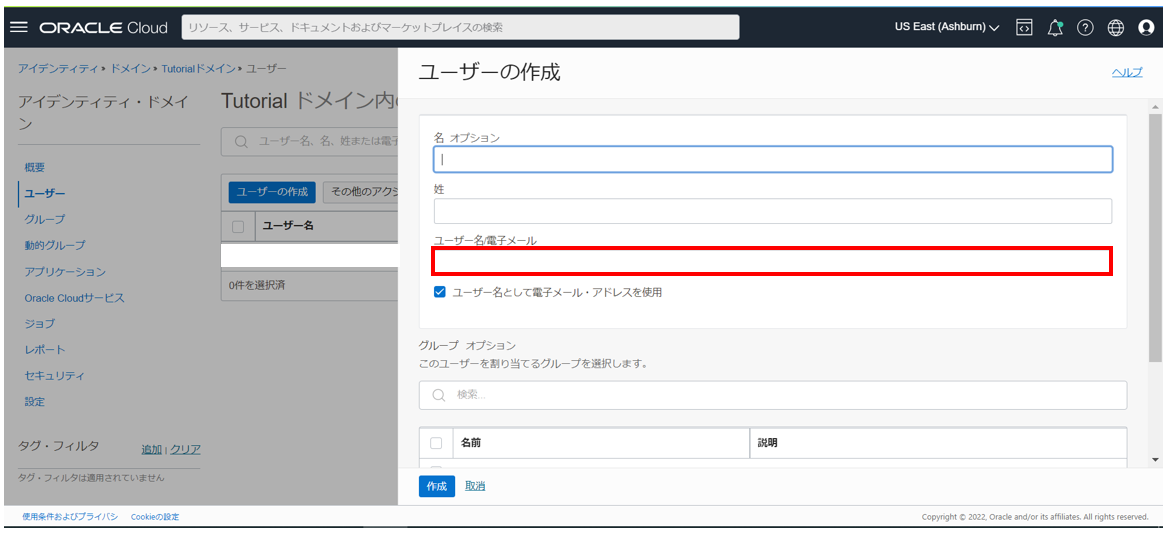Open the language globe icon
1172x538 pixels.
click(1116, 27)
